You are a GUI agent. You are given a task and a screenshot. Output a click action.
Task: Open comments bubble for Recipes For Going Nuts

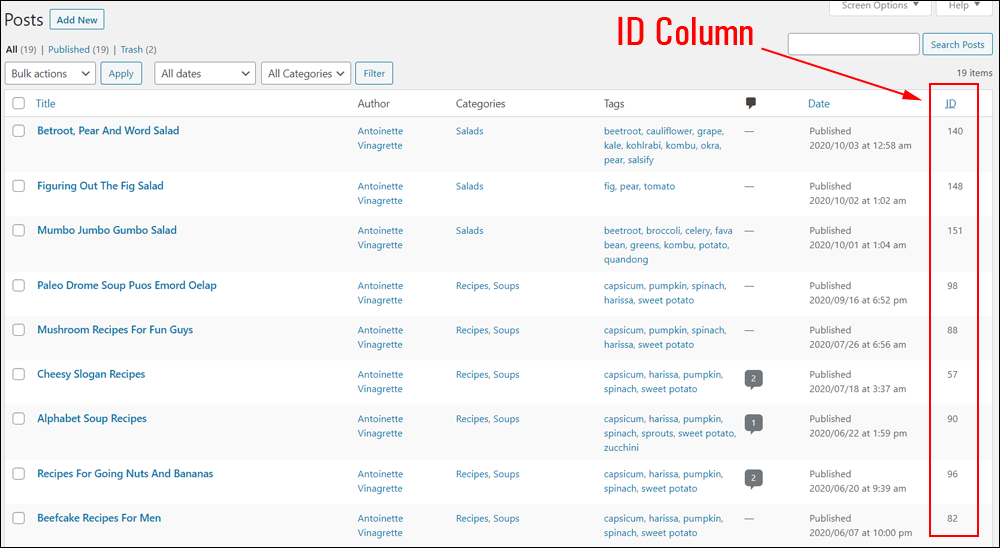point(753,478)
